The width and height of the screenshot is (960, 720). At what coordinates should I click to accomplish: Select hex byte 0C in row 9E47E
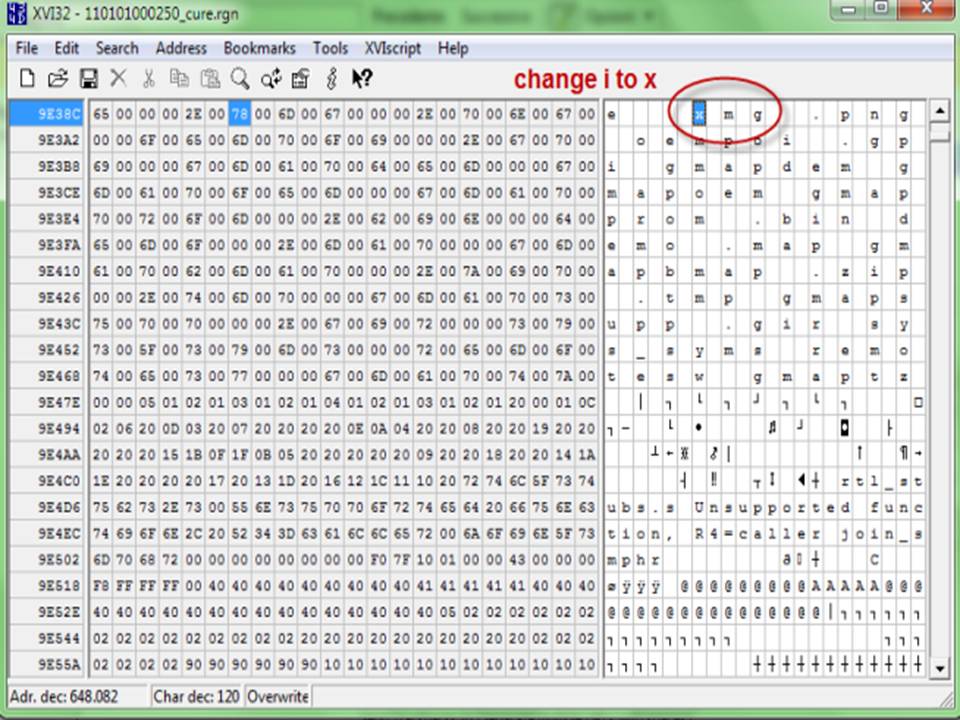point(587,402)
